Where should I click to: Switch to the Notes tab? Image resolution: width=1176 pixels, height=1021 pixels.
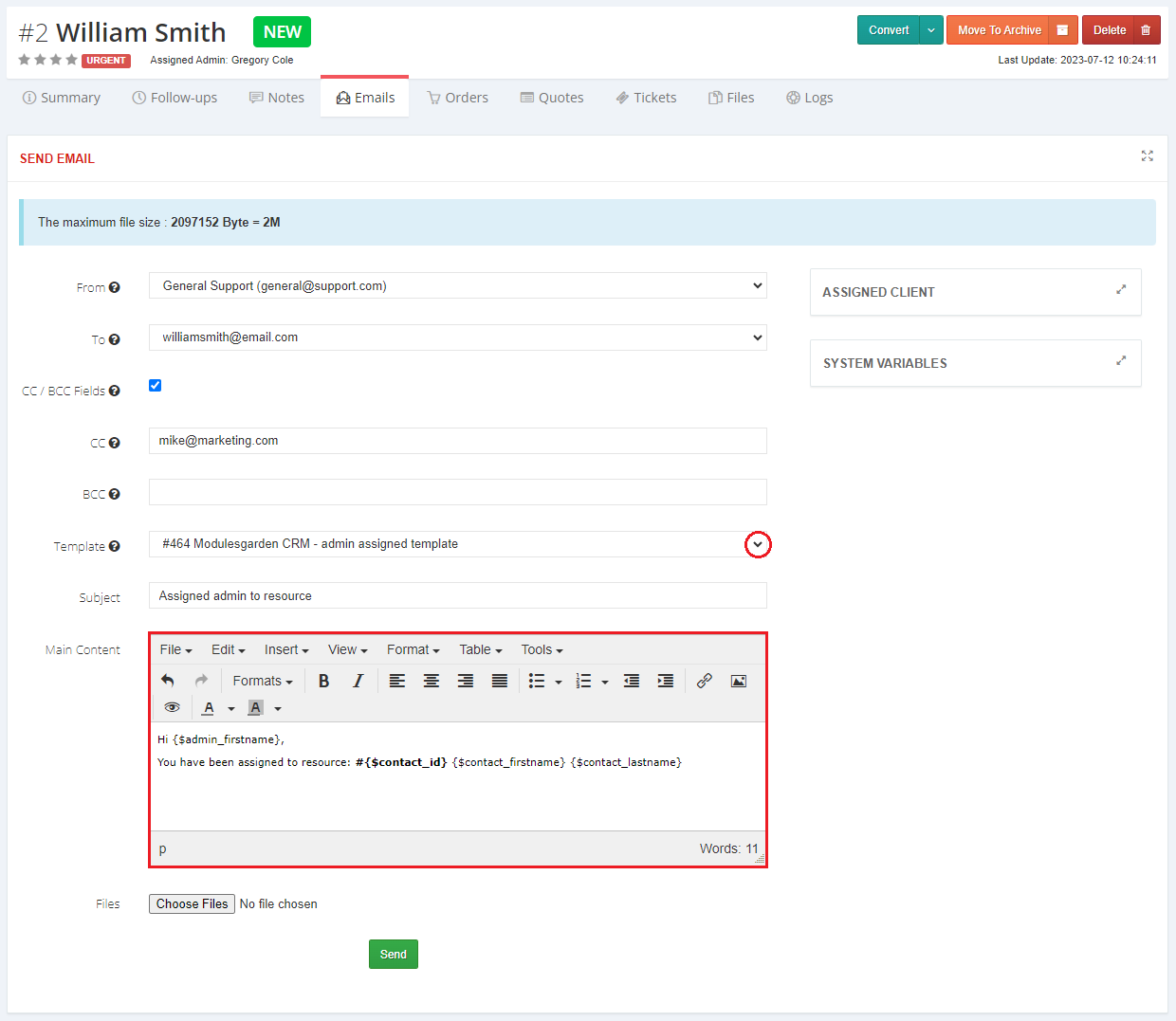(277, 98)
